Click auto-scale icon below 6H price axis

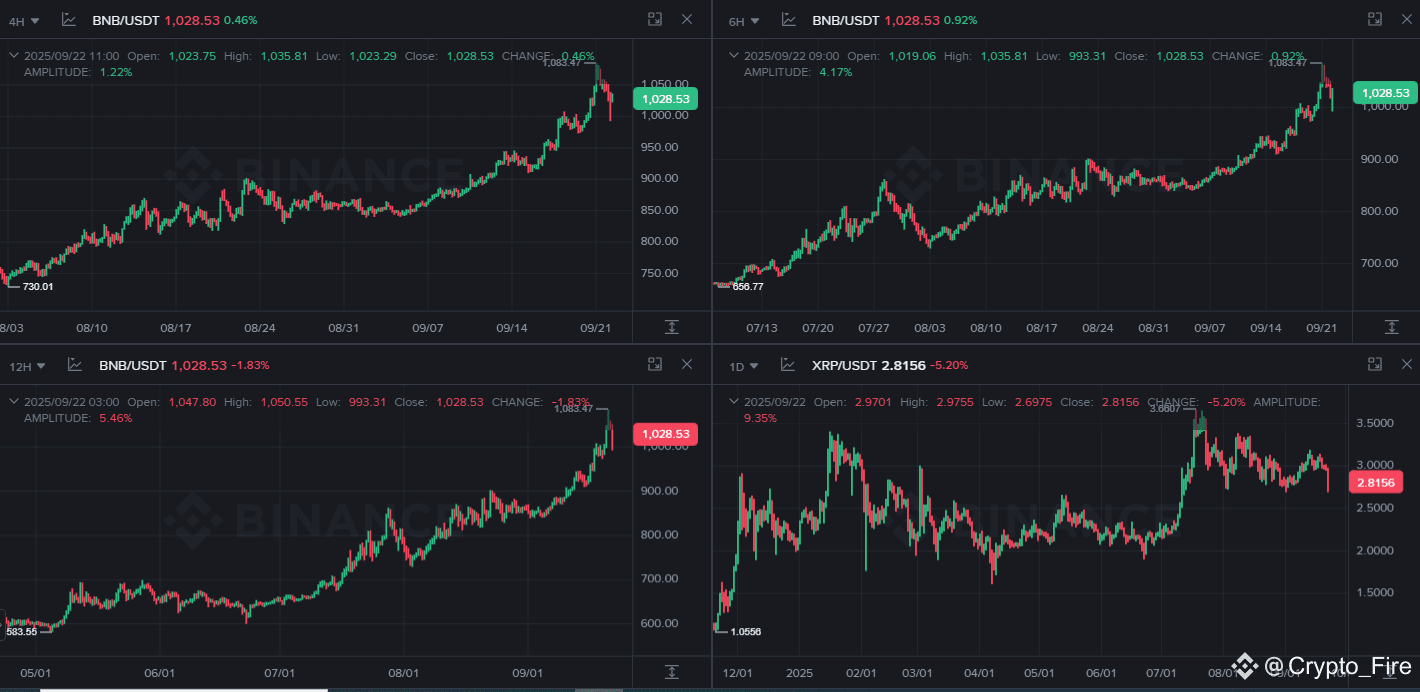coord(1391,327)
